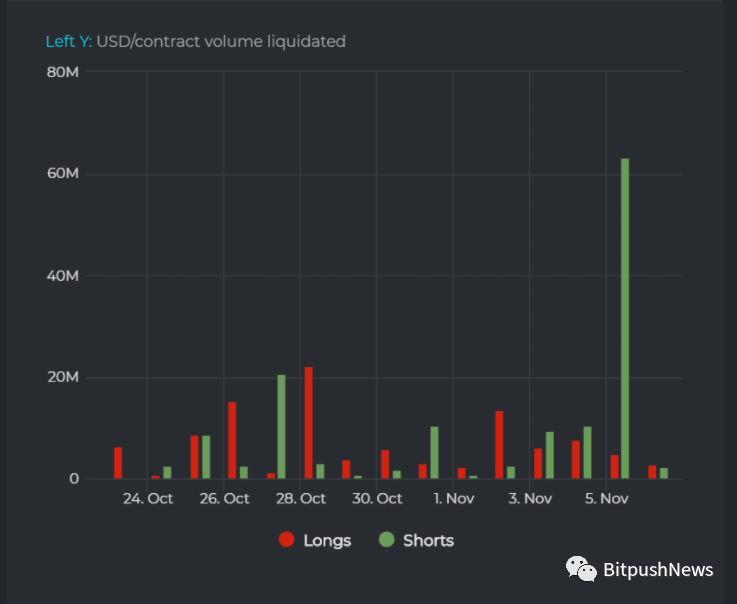The height and width of the screenshot is (604, 737).
Task: Click the WeChat logo icon
Action: coord(581,569)
